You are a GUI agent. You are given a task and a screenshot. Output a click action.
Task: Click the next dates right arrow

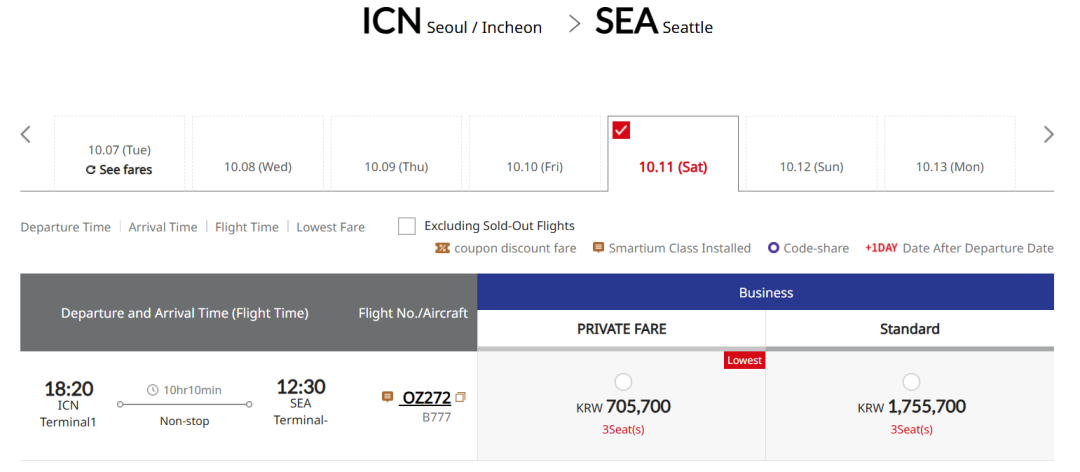click(1048, 134)
